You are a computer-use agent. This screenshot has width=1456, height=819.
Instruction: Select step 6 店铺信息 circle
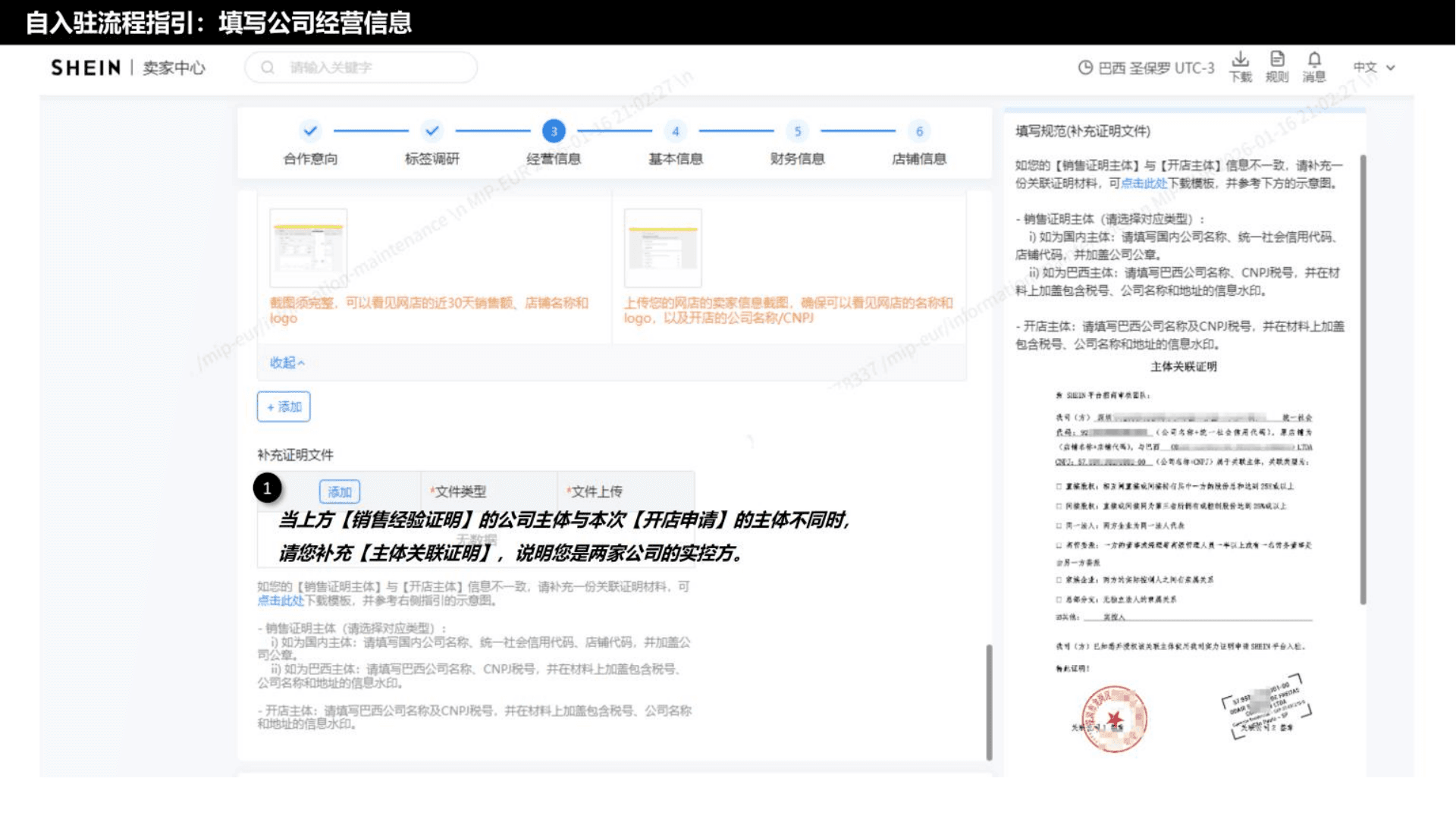pyautogui.click(x=919, y=131)
